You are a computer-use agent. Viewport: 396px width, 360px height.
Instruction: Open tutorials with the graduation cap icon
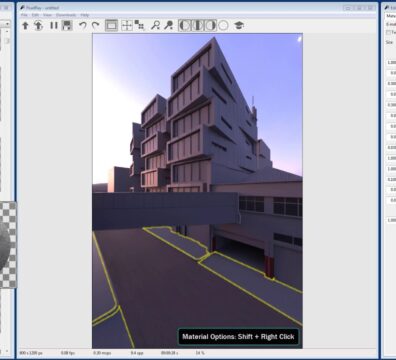tap(239, 25)
